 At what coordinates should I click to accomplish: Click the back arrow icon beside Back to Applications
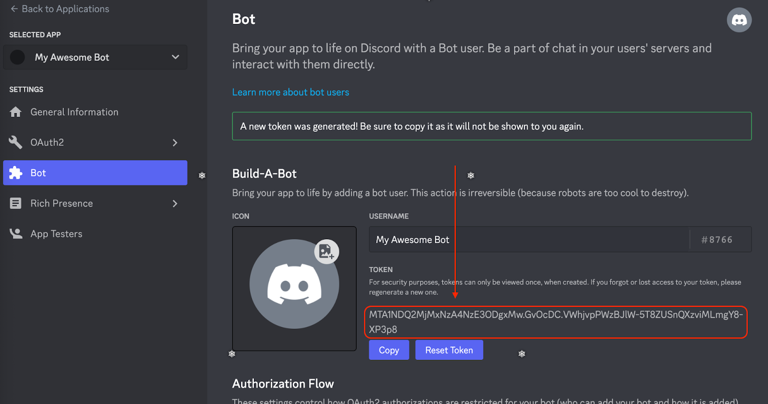click(14, 9)
